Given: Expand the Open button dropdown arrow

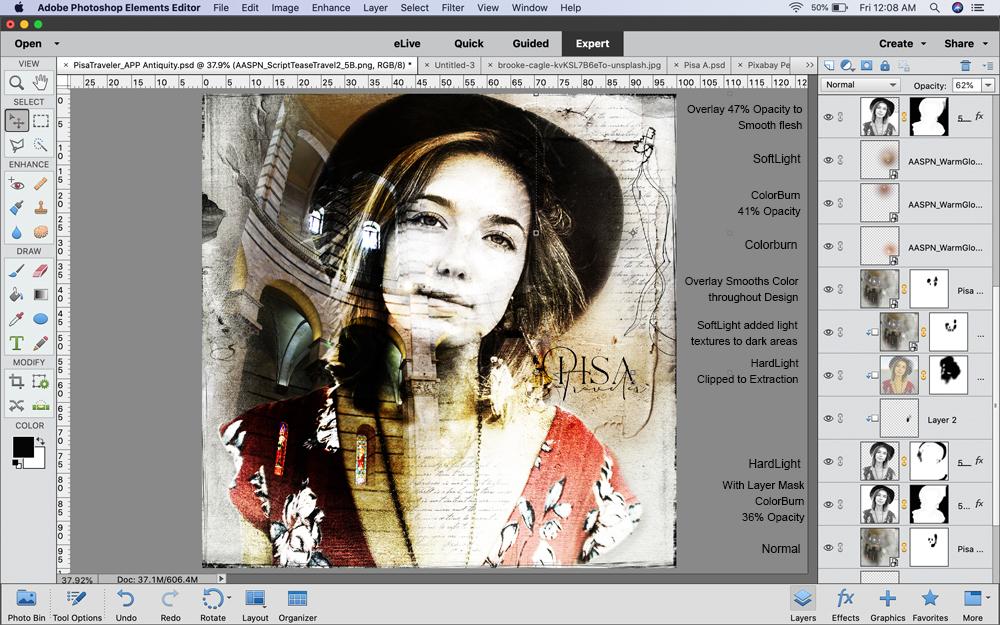Looking at the screenshot, I should click(x=57, y=43).
